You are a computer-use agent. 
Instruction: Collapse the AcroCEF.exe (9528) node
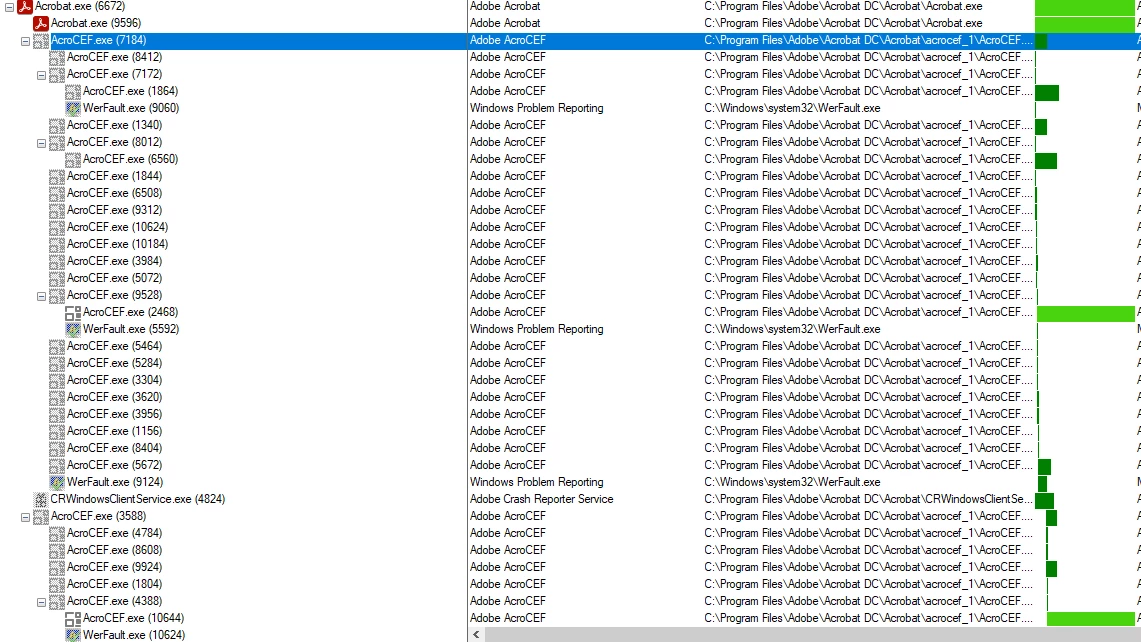(x=41, y=296)
